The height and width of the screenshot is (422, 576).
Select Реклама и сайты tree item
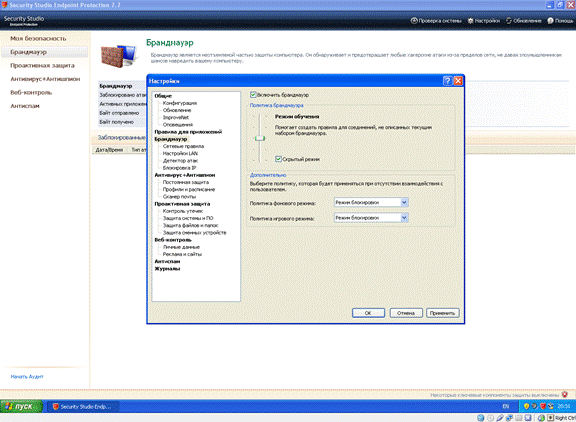point(182,254)
